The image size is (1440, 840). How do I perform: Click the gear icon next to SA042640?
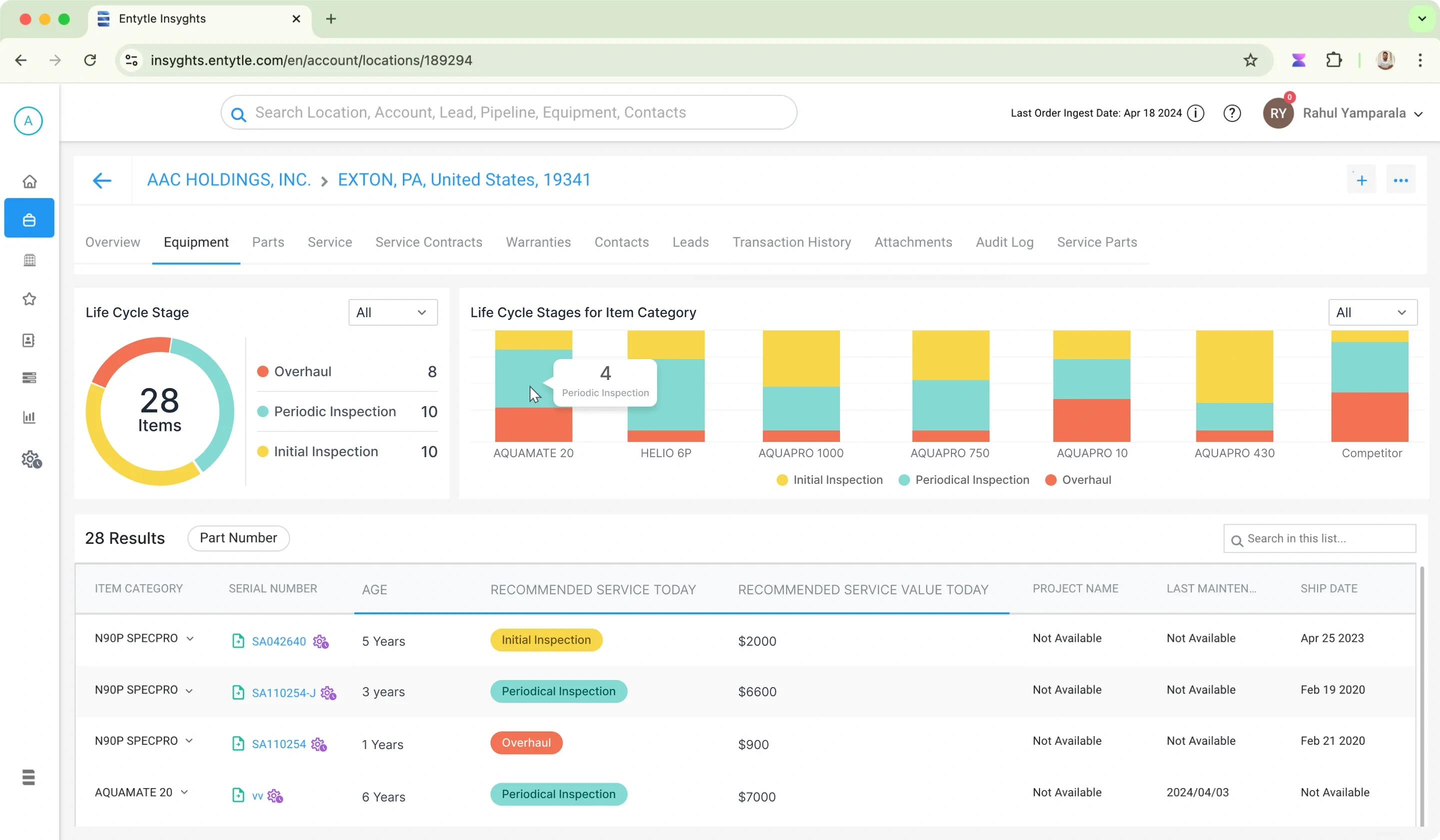pyautogui.click(x=320, y=641)
